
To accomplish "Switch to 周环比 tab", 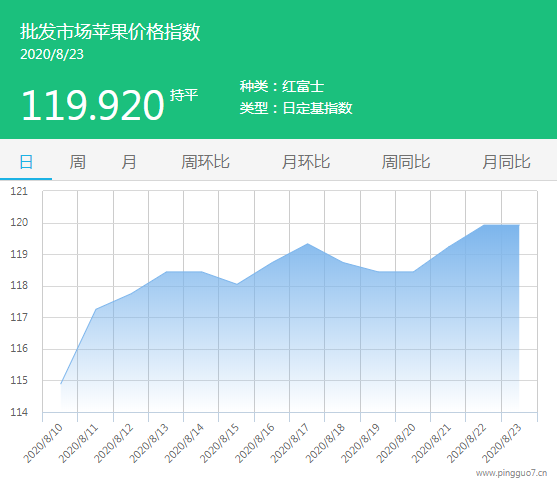I will [205, 162].
